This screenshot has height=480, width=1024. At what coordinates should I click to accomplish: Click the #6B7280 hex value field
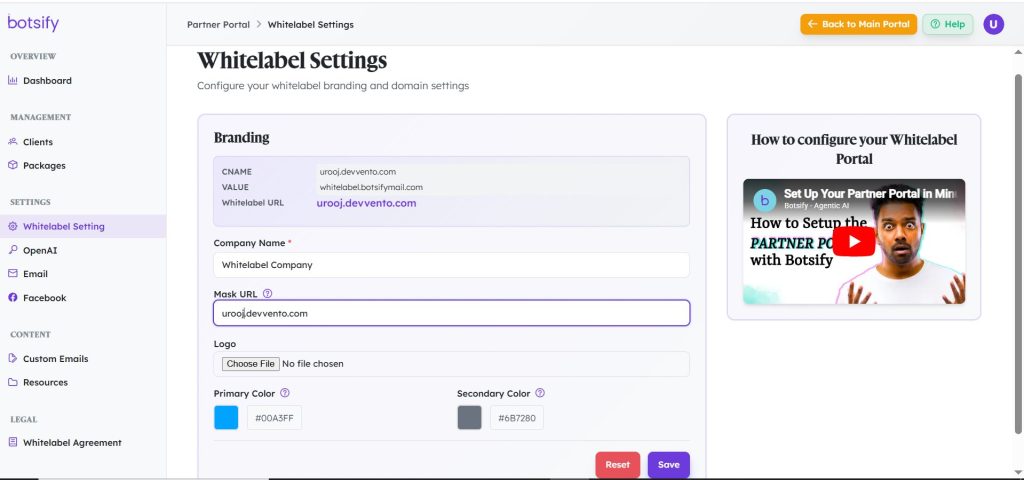click(517, 417)
